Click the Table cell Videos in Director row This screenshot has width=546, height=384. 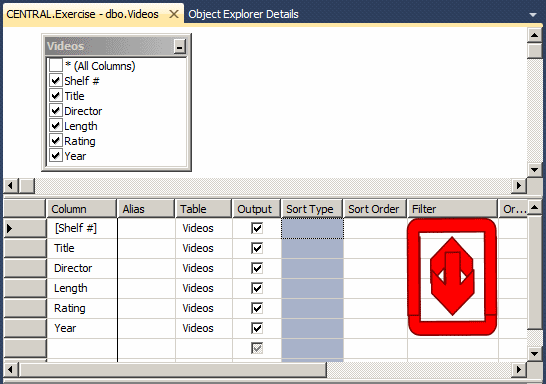point(204,268)
